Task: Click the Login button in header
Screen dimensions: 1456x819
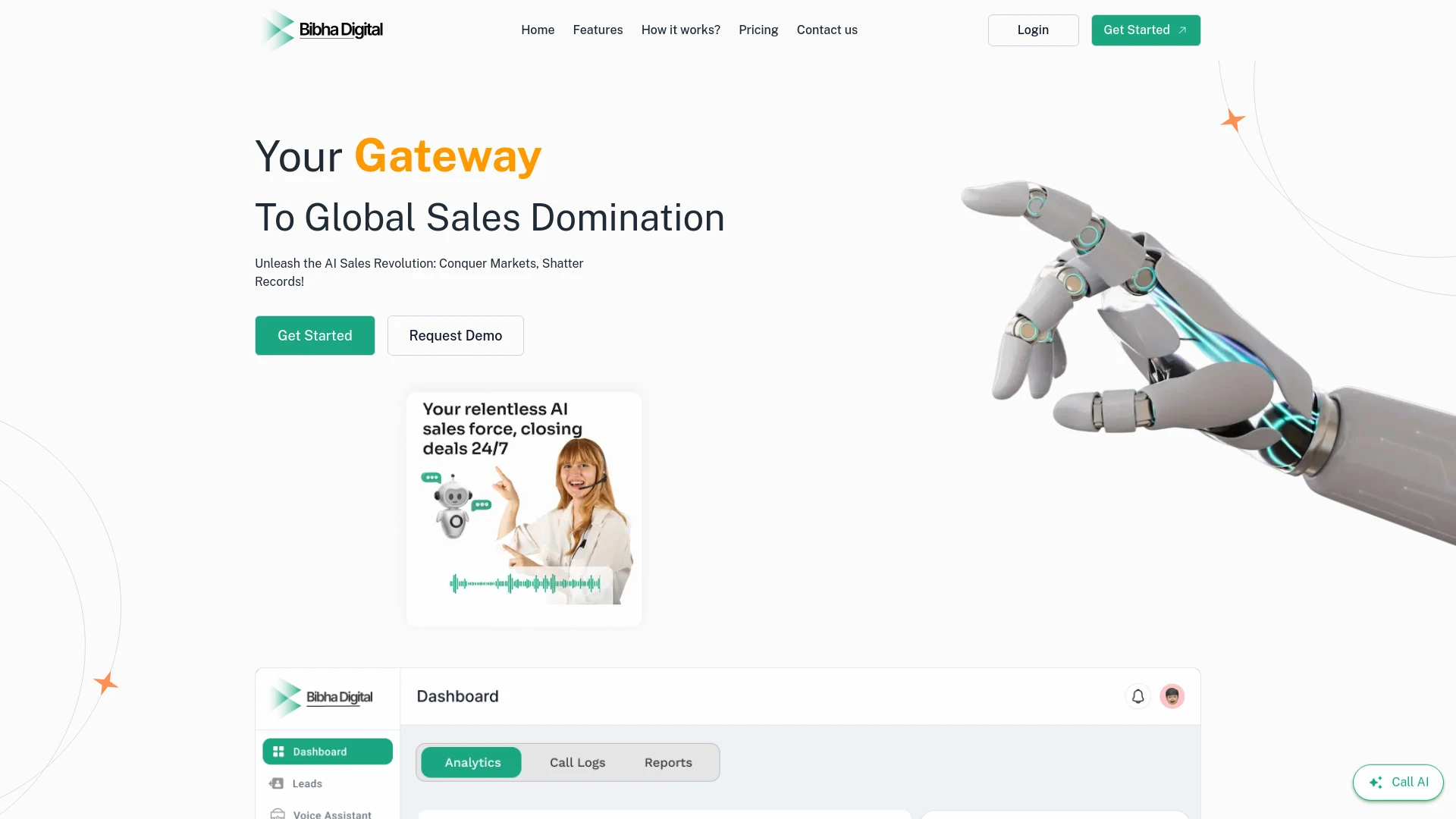Action: (x=1032, y=30)
